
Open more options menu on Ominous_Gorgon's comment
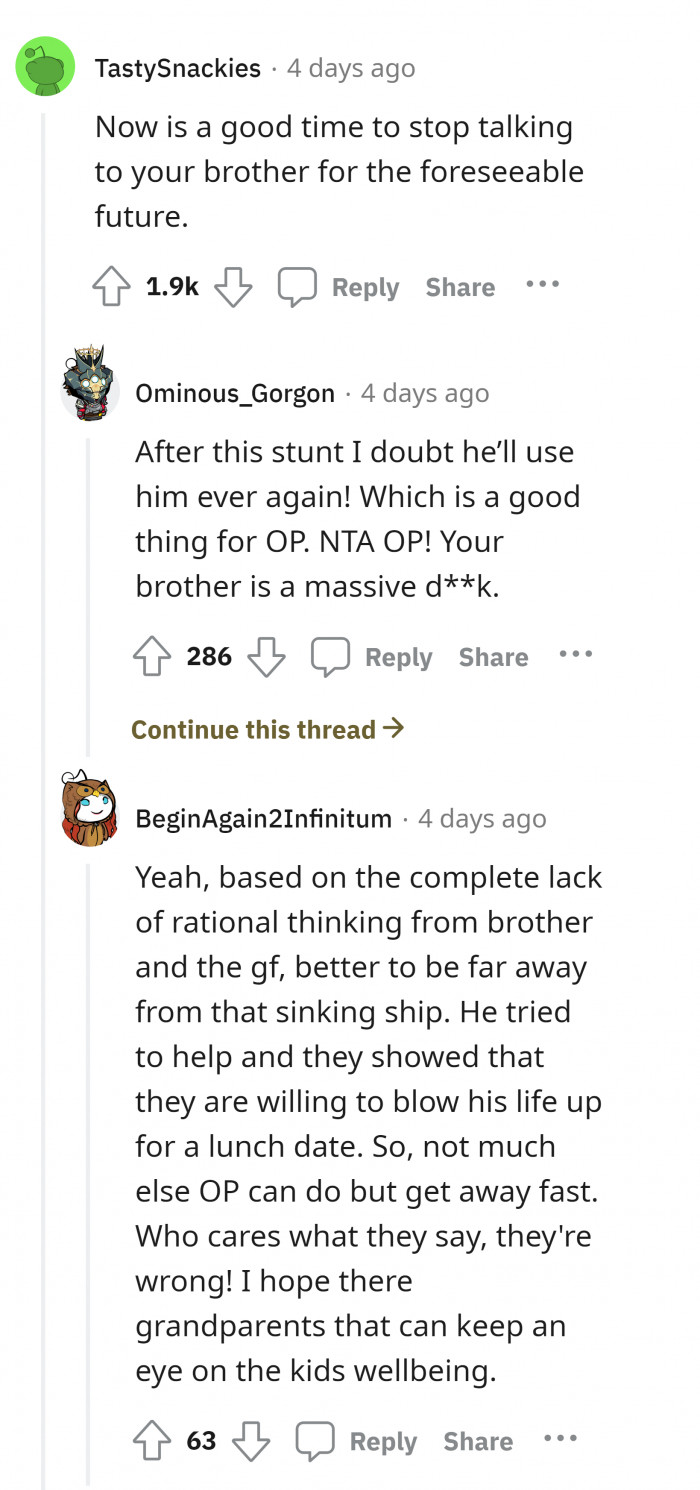tap(575, 655)
